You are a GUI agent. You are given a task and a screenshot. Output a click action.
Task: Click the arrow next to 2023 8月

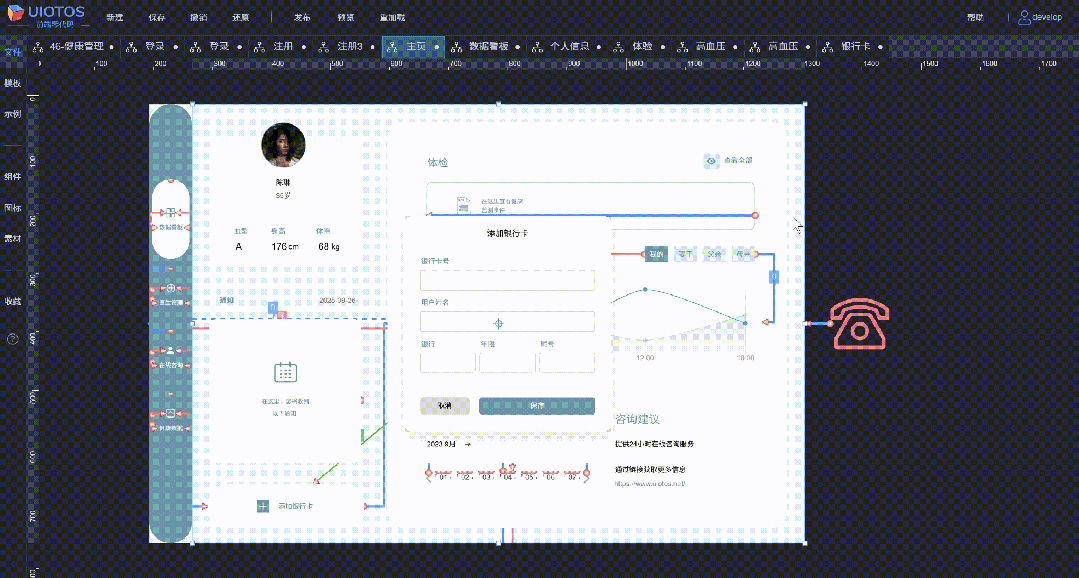tap(468, 445)
